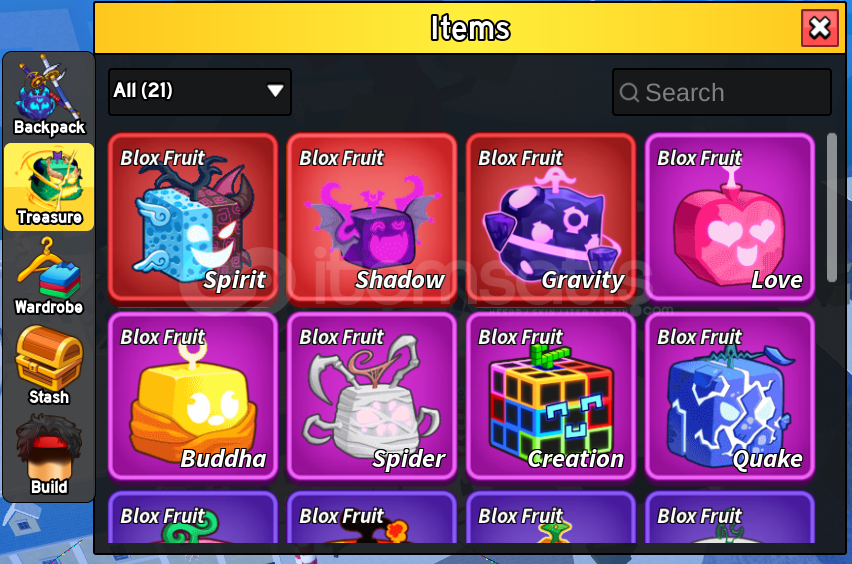This screenshot has height=564, width=852.
Task: Choose the Gravity Blox Fruit
Action: pyautogui.click(x=551, y=217)
